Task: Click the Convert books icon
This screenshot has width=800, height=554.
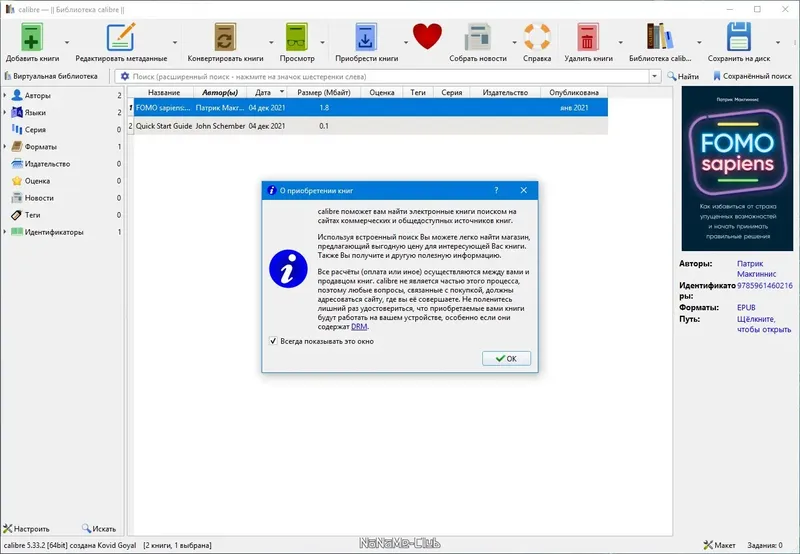Action: [225, 37]
